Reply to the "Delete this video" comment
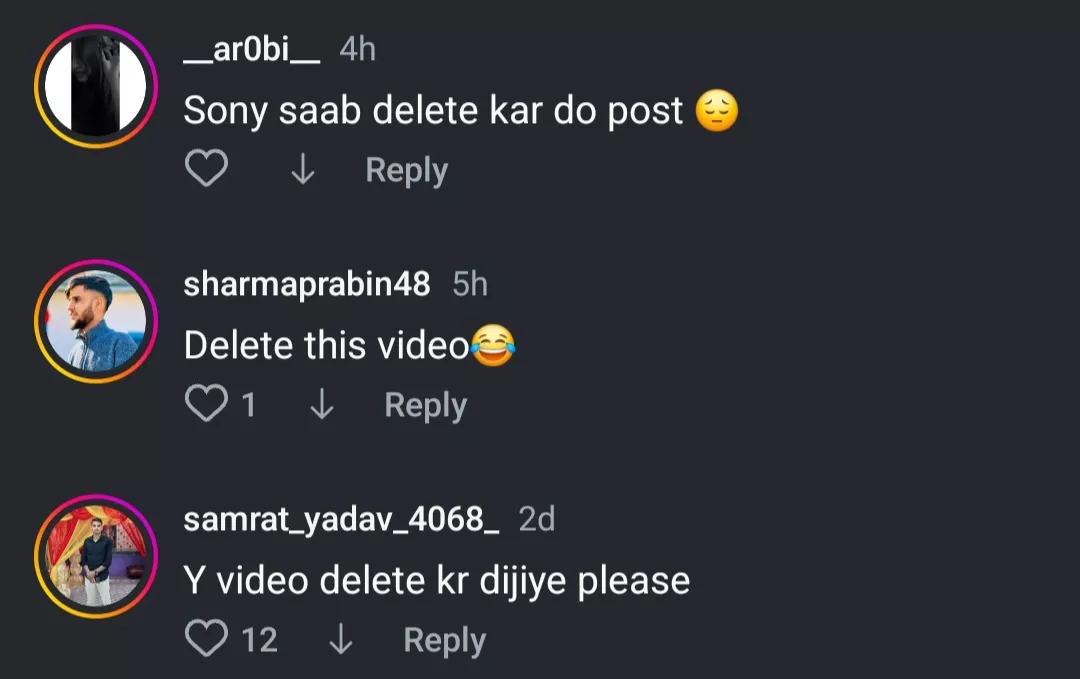This screenshot has width=1080, height=679. point(425,405)
